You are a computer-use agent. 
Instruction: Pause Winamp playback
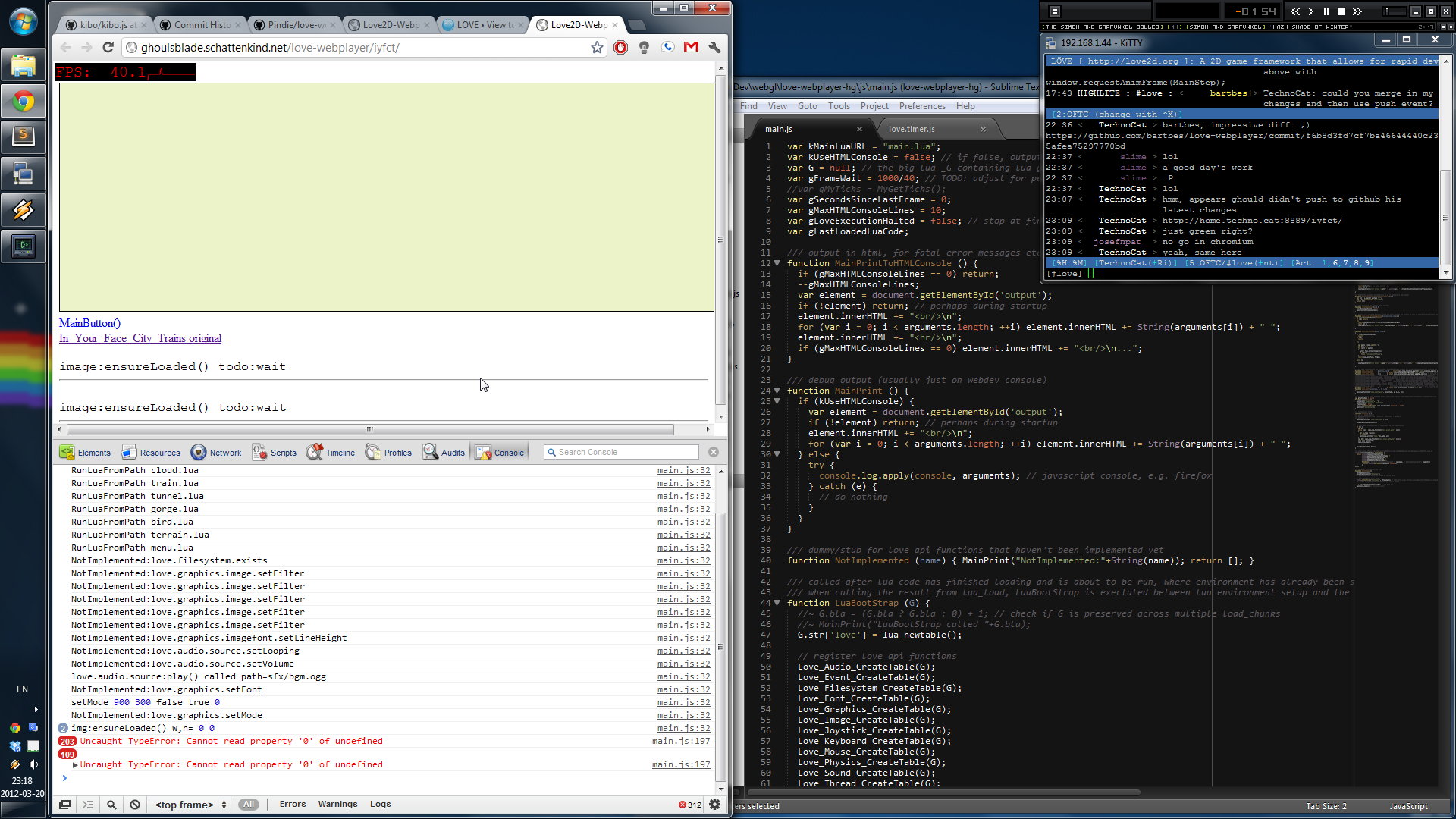point(1326,11)
